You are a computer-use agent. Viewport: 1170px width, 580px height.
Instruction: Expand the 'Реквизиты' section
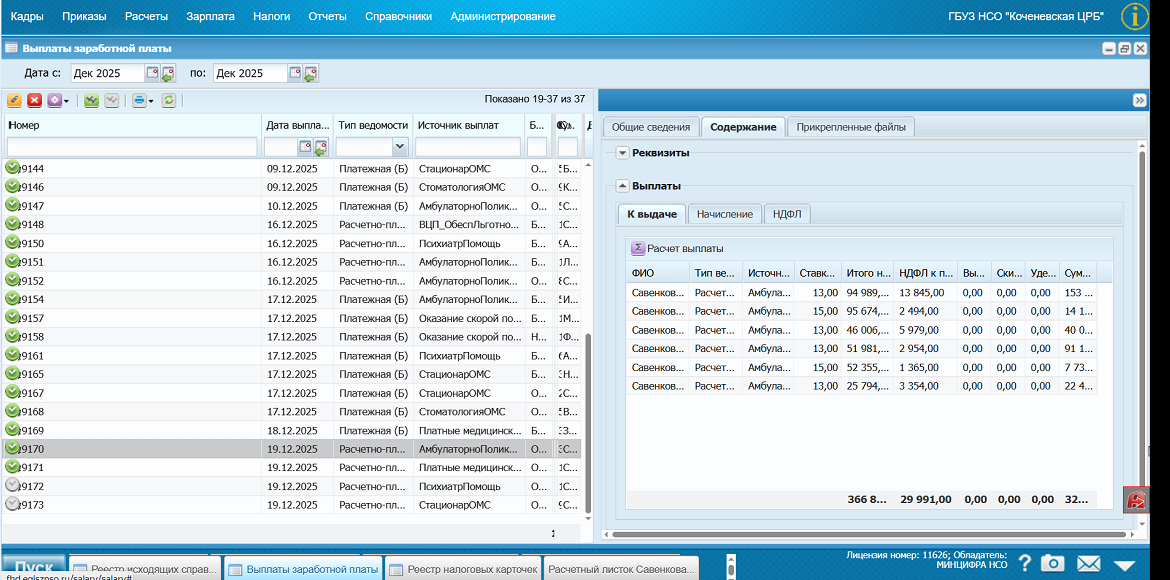[622, 153]
